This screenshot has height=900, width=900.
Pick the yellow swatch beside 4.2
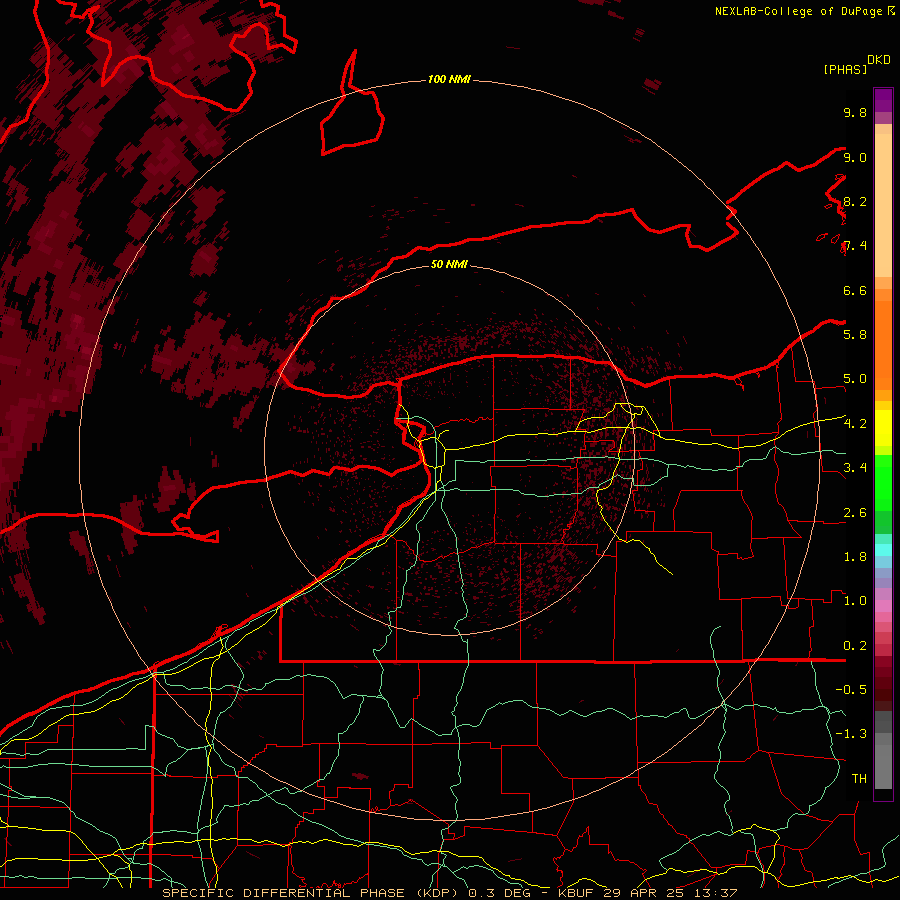point(883,428)
